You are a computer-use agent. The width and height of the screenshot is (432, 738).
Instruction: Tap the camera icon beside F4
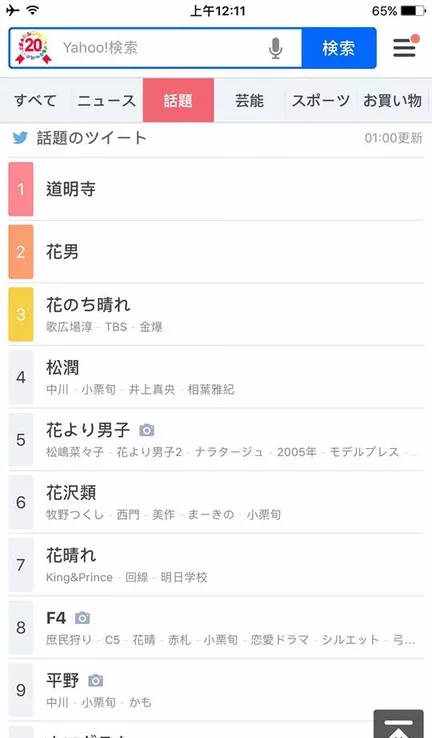pos(82,618)
